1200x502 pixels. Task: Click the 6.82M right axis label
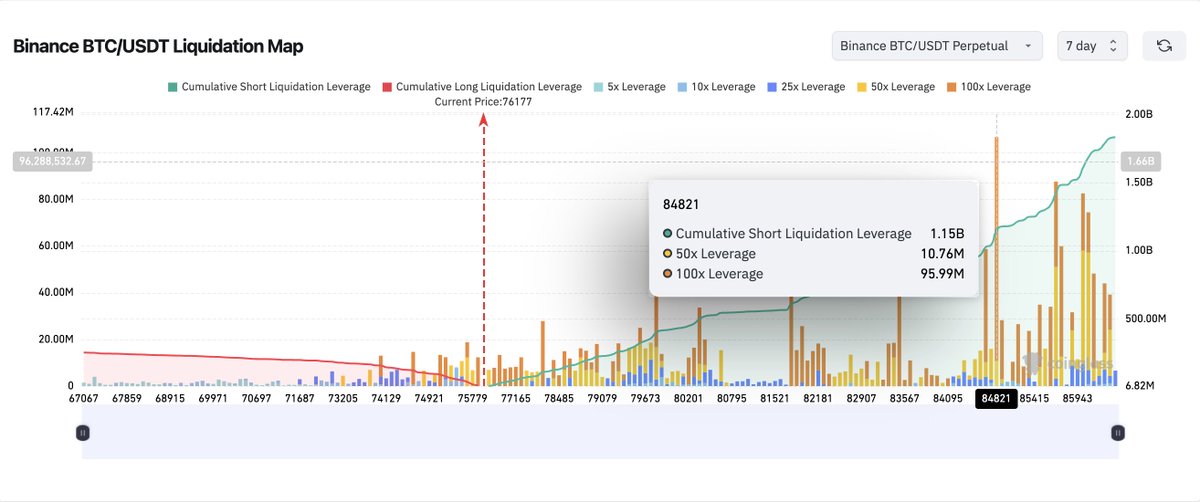1139,386
